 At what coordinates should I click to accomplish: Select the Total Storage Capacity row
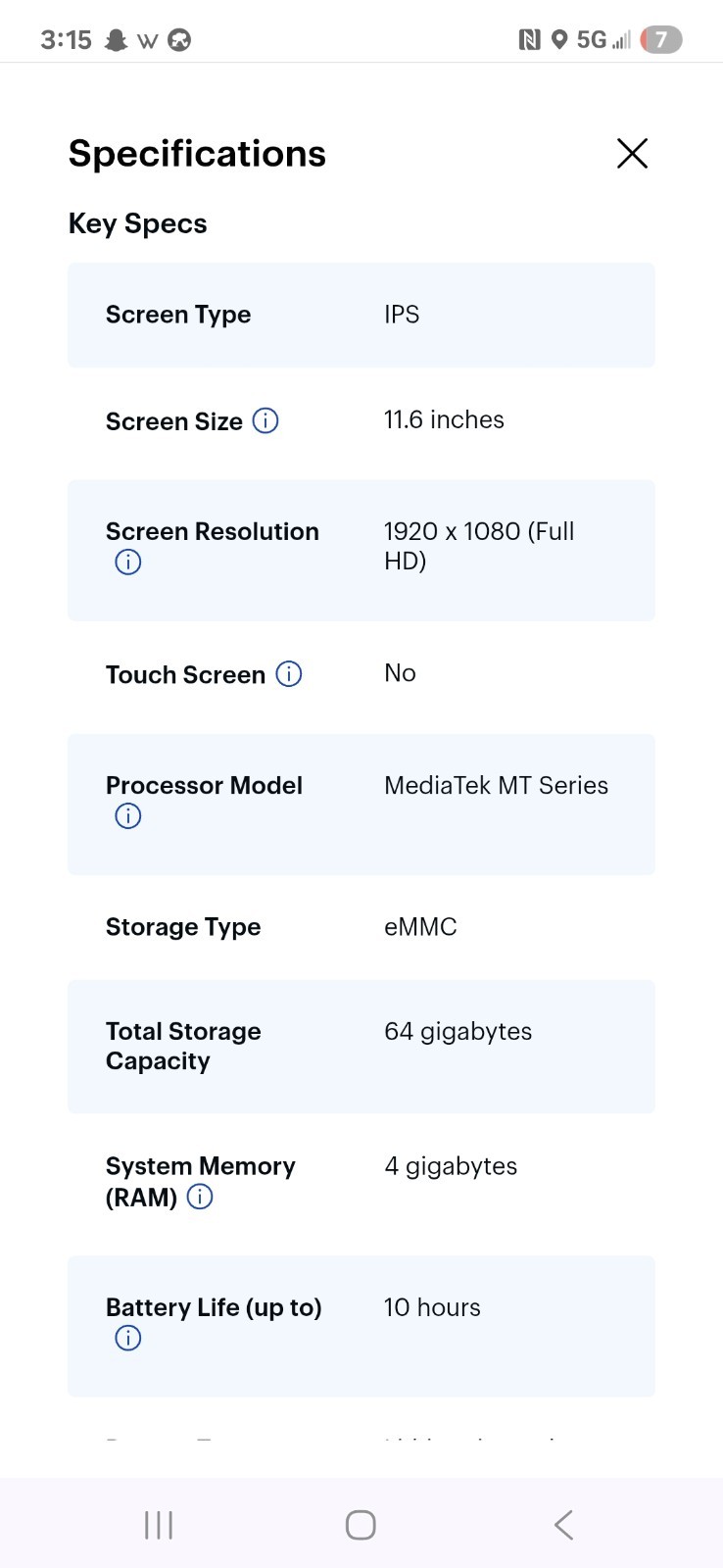(361, 1047)
